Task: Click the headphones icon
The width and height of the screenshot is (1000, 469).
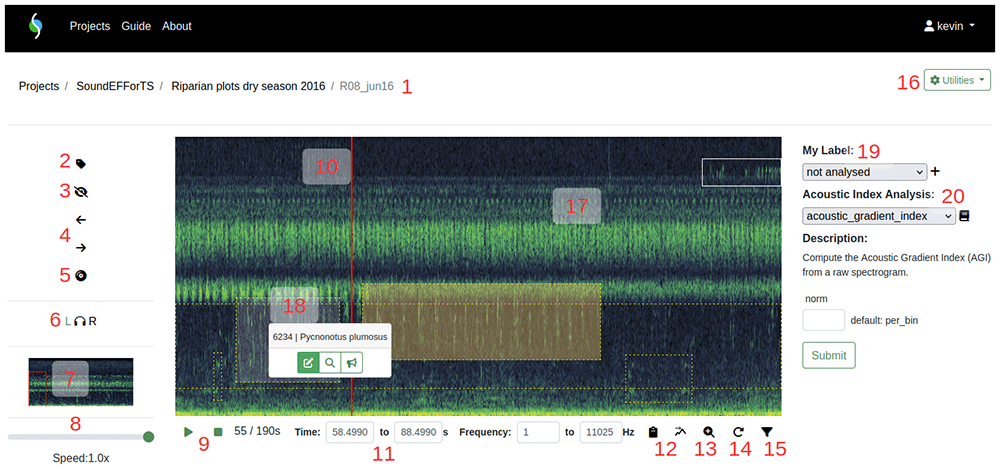Action: tap(80, 321)
